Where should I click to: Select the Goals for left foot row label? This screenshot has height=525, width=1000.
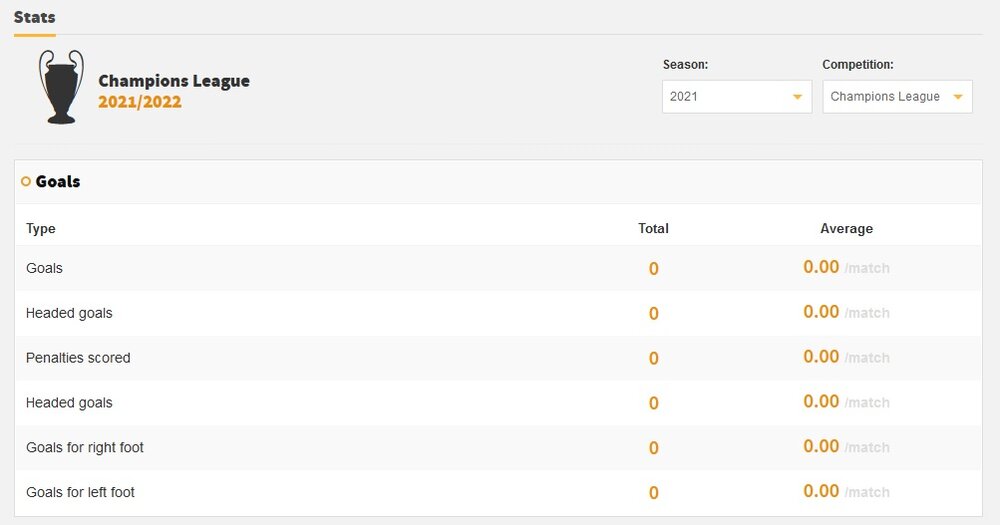[80, 492]
